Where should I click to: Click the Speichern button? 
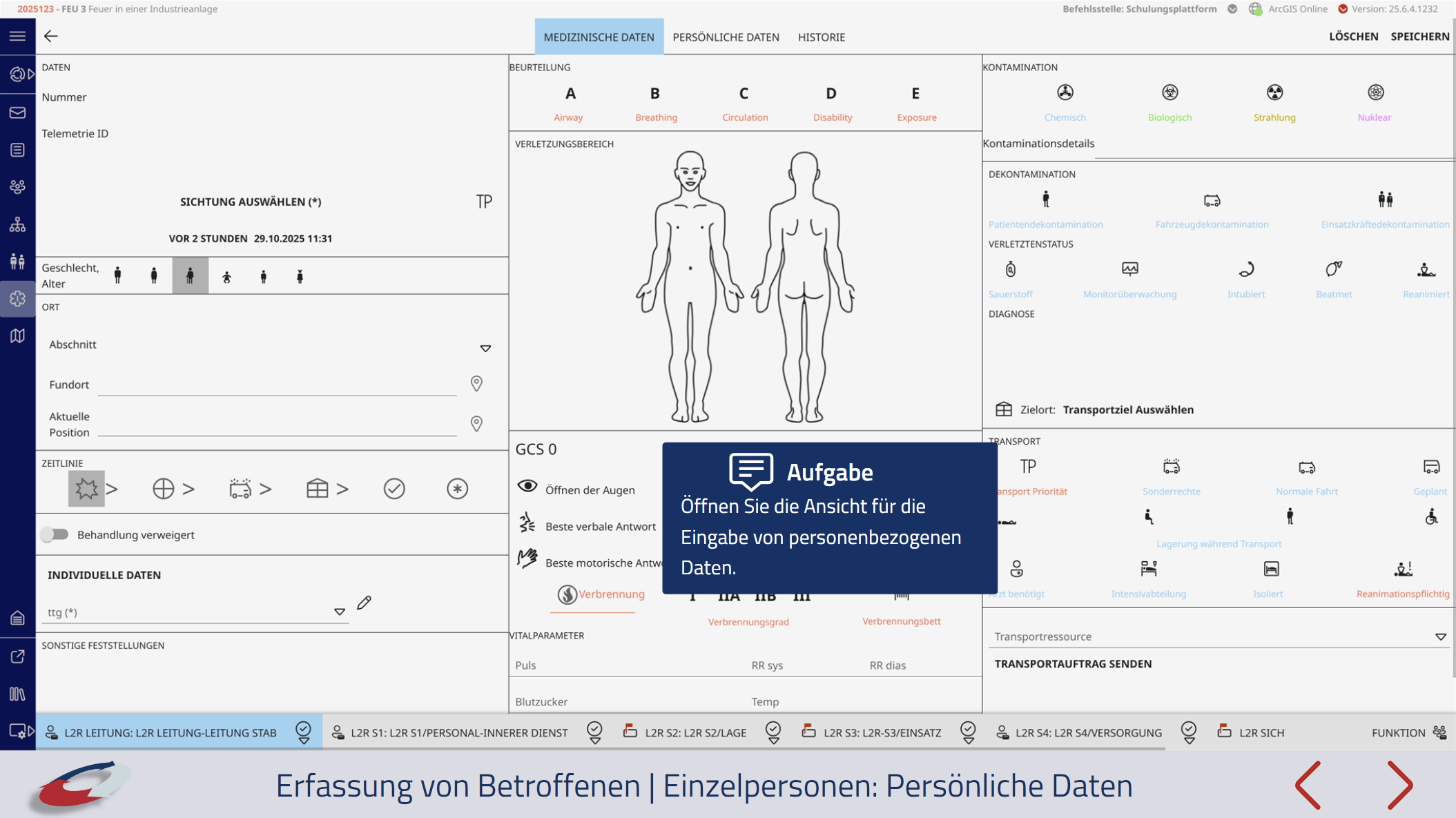click(x=1419, y=37)
